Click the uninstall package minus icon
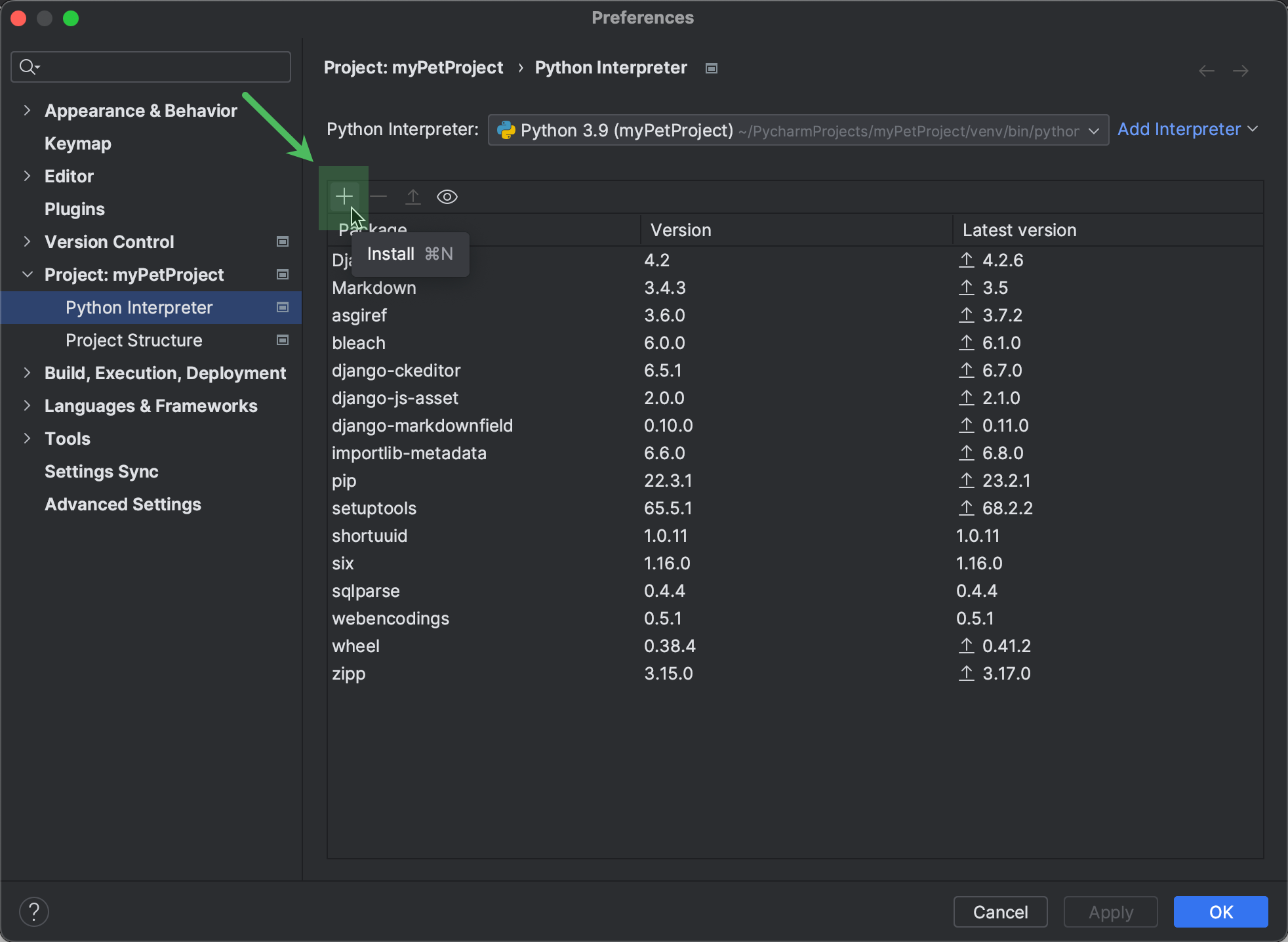 pyautogui.click(x=379, y=197)
